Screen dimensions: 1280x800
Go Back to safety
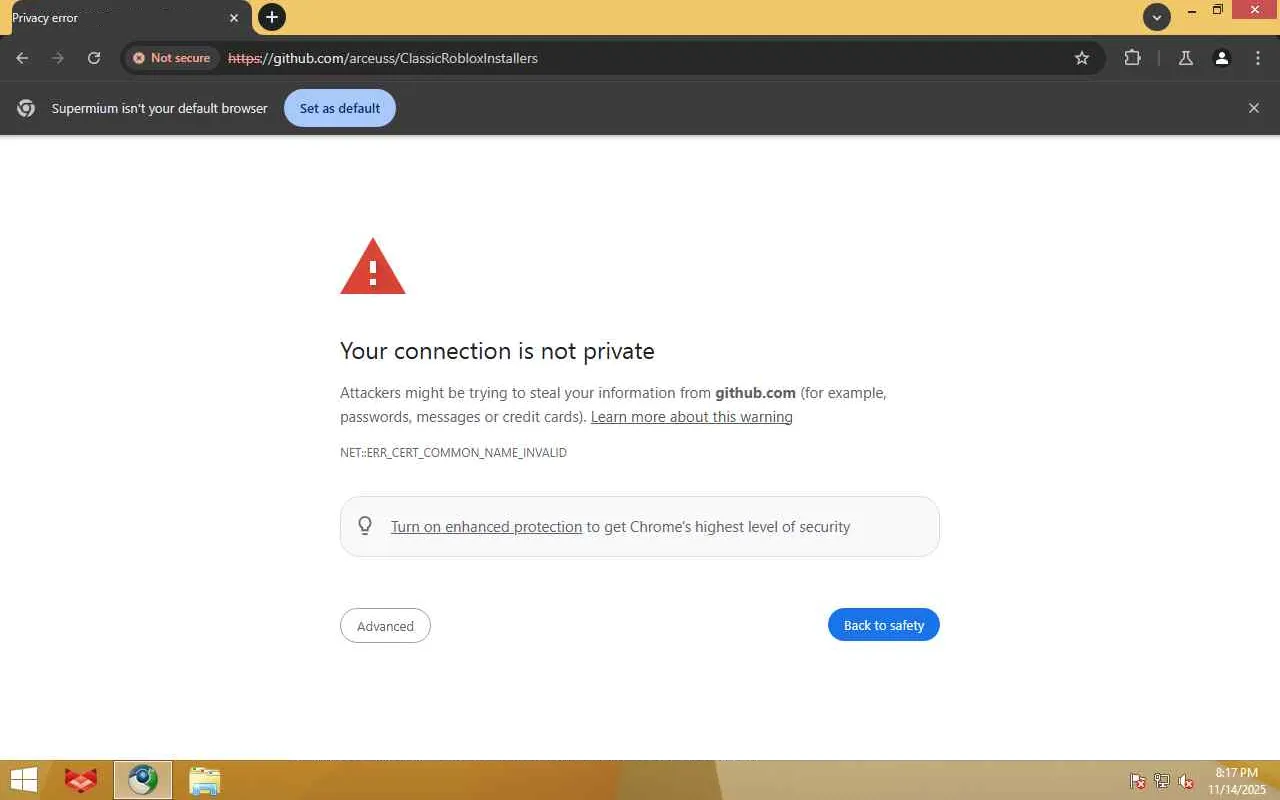pyautogui.click(x=884, y=625)
